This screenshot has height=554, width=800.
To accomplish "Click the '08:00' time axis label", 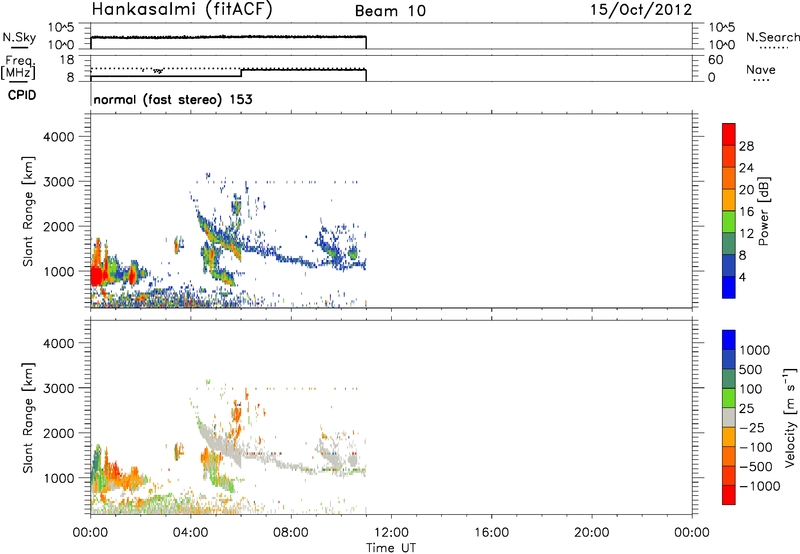I will click(291, 533).
